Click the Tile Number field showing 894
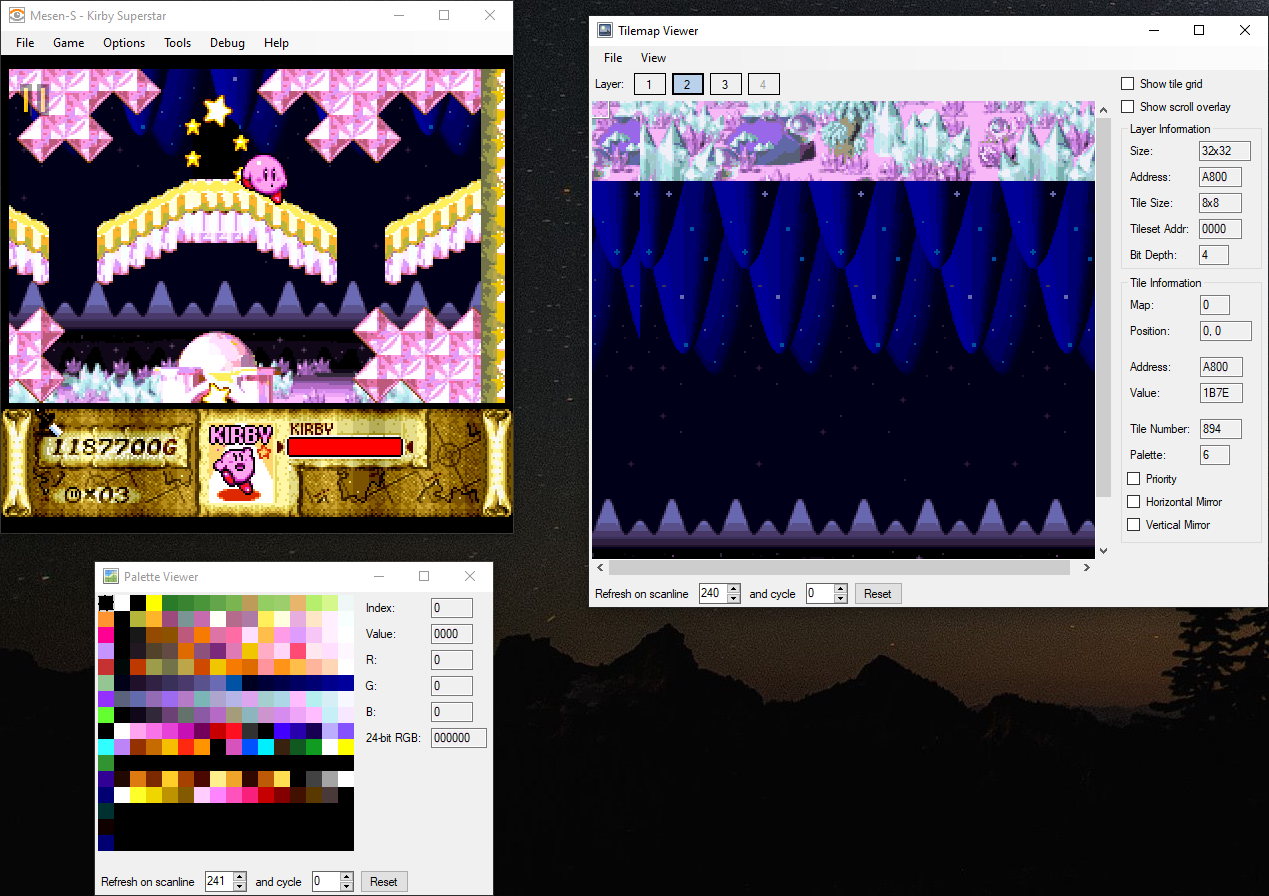The height and width of the screenshot is (896, 1269). click(1220, 429)
